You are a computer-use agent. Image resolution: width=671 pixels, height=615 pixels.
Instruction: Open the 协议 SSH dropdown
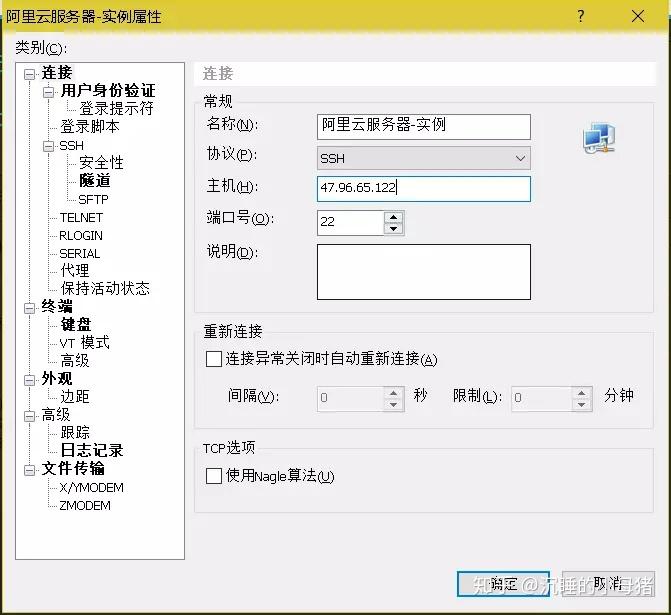424,158
